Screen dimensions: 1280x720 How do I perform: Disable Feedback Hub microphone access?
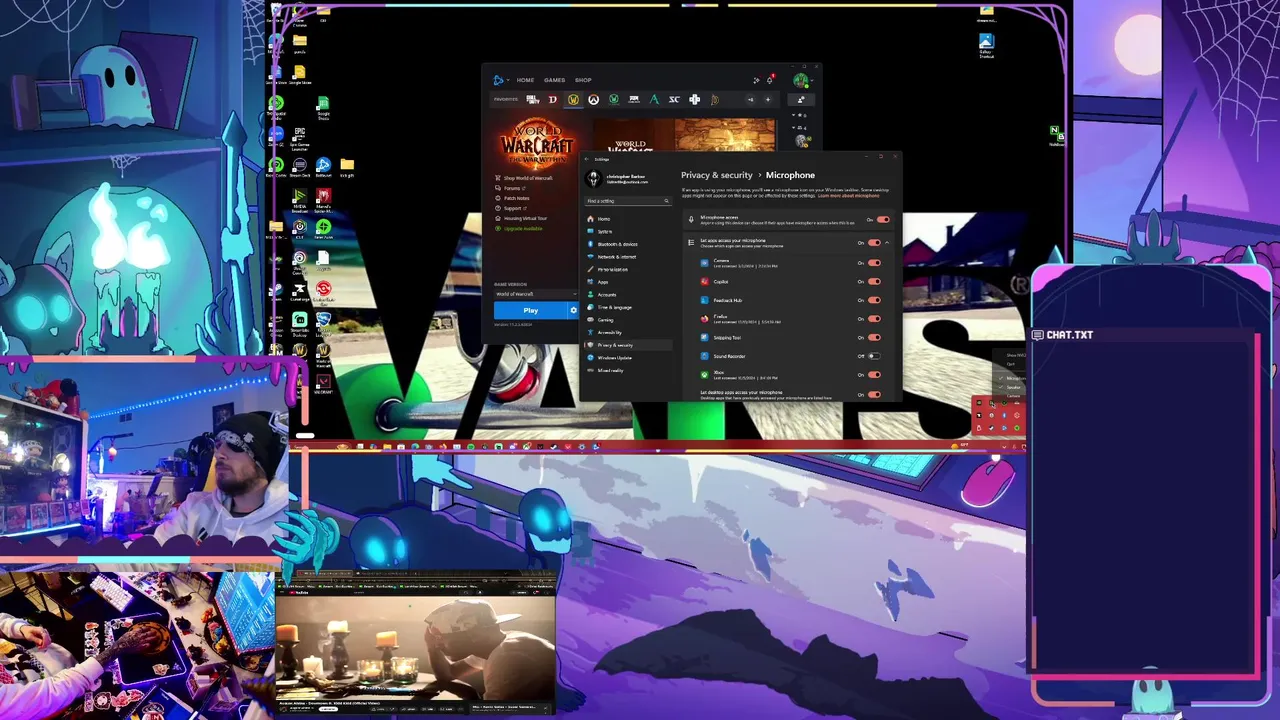click(x=874, y=300)
